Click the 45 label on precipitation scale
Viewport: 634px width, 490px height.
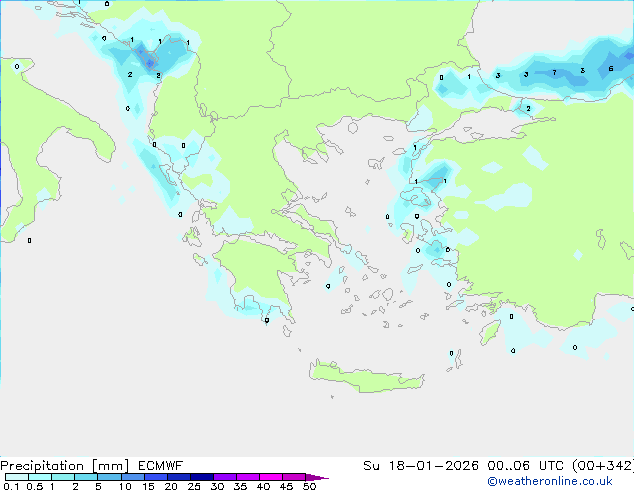[x=287, y=486]
